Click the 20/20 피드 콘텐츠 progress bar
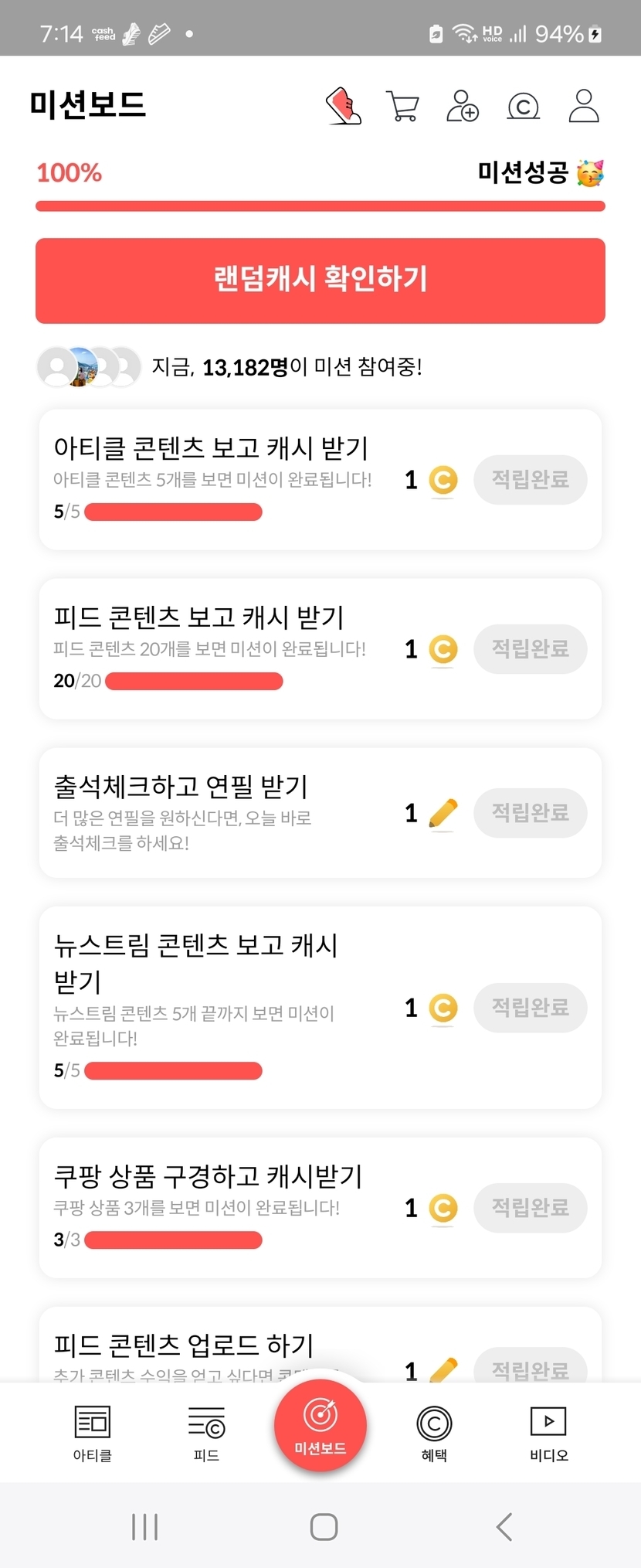The image size is (641, 1568). 194,681
